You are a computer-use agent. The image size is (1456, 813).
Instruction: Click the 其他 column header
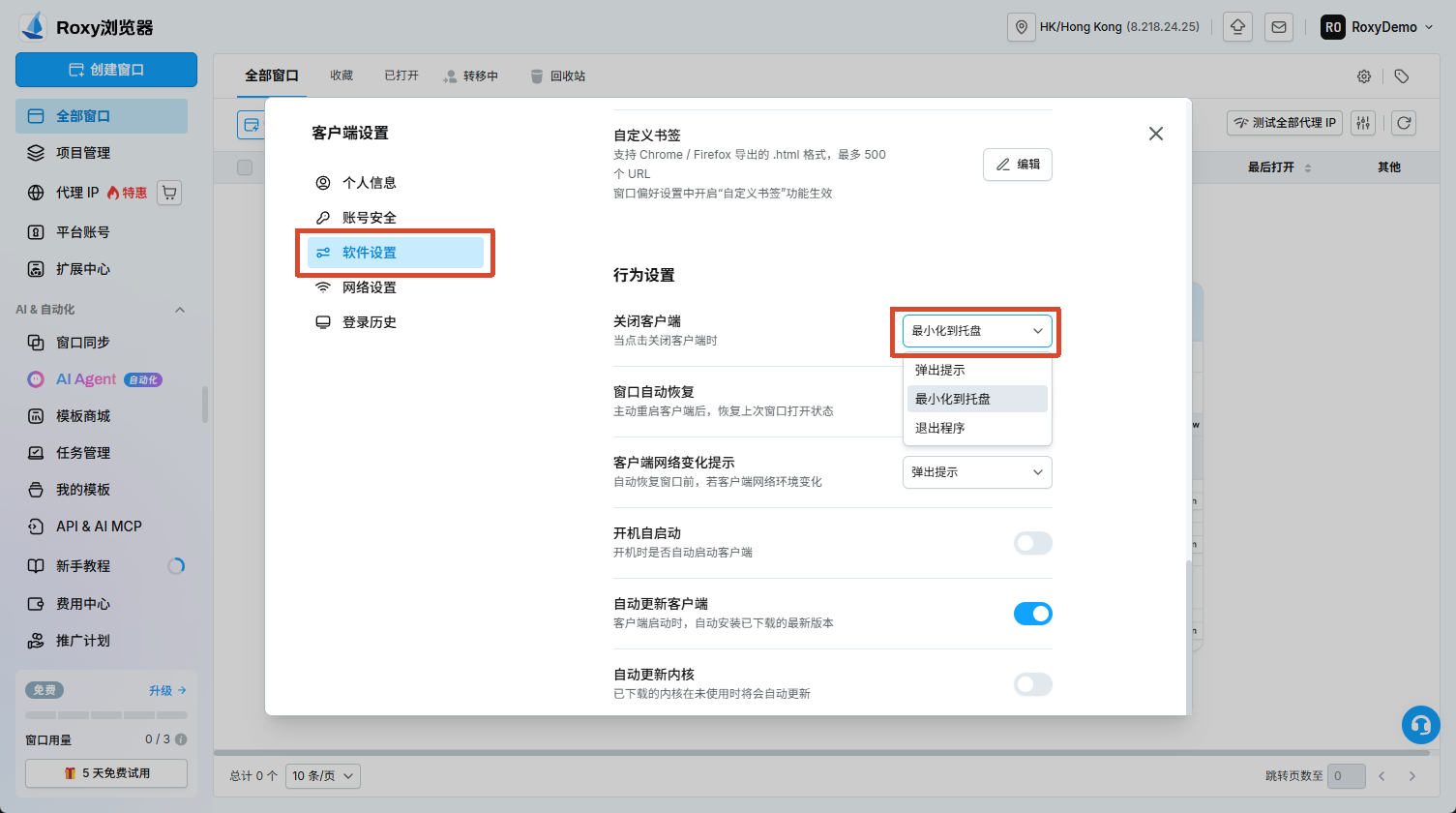pyautogui.click(x=1389, y=167)
